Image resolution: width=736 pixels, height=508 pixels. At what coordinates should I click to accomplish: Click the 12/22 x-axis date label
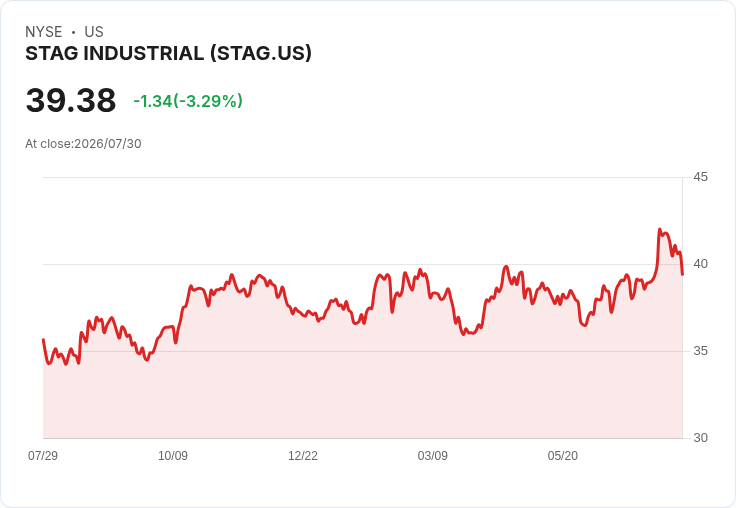[x=303, y=455]
